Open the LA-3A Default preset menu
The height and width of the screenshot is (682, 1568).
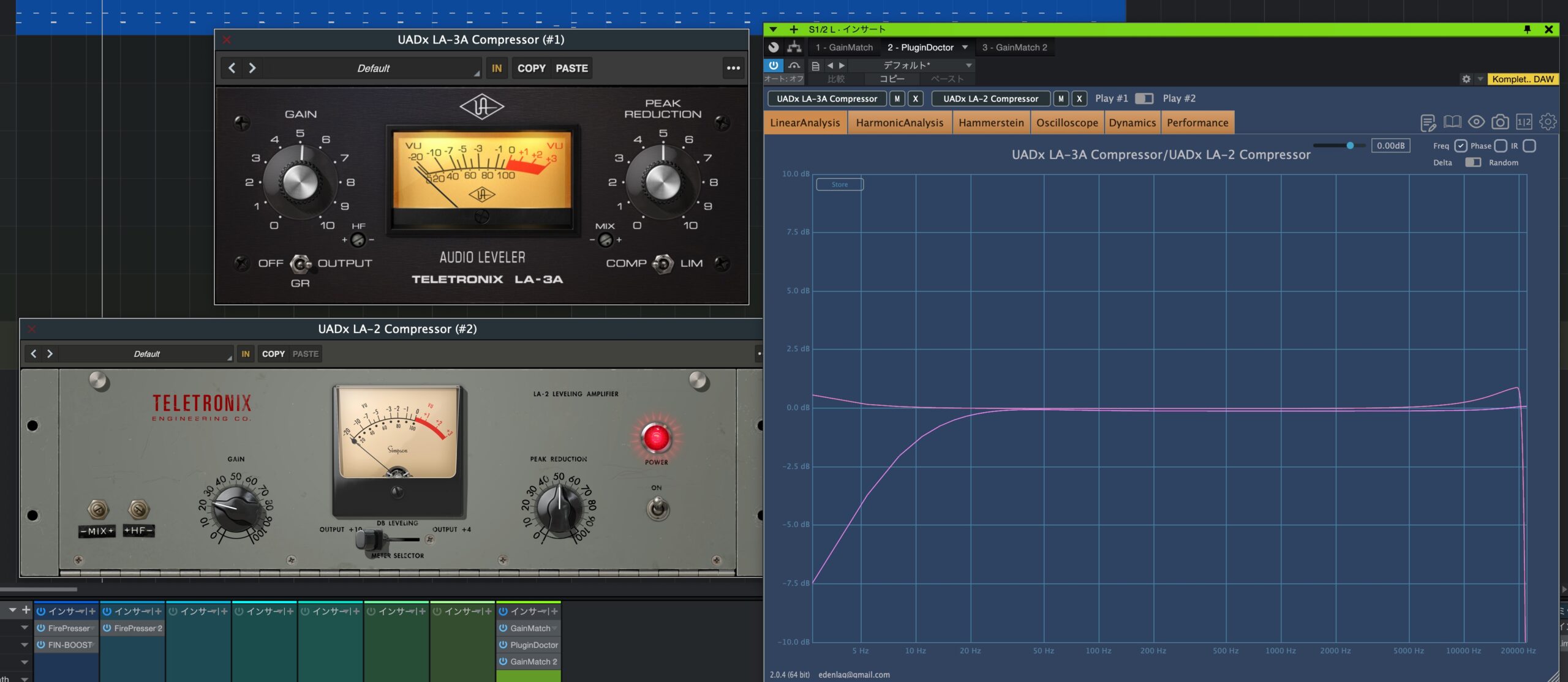(x=374, y=68)
